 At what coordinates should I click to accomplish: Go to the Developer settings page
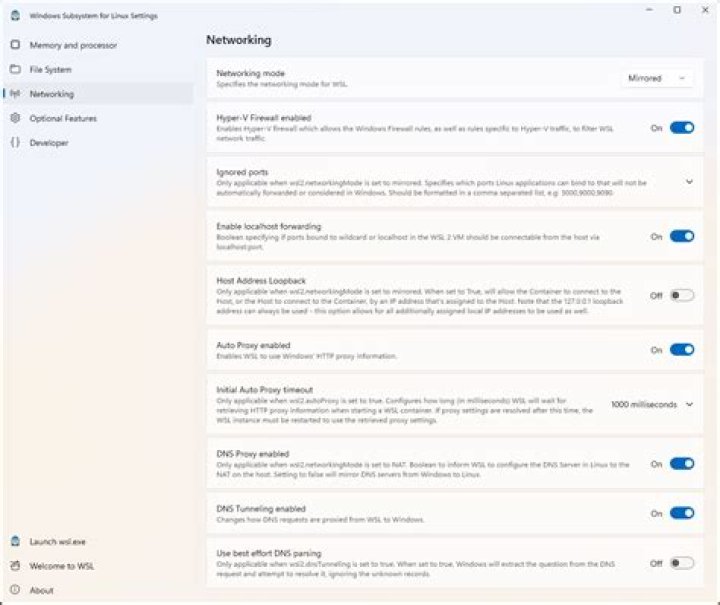point(49,143)
